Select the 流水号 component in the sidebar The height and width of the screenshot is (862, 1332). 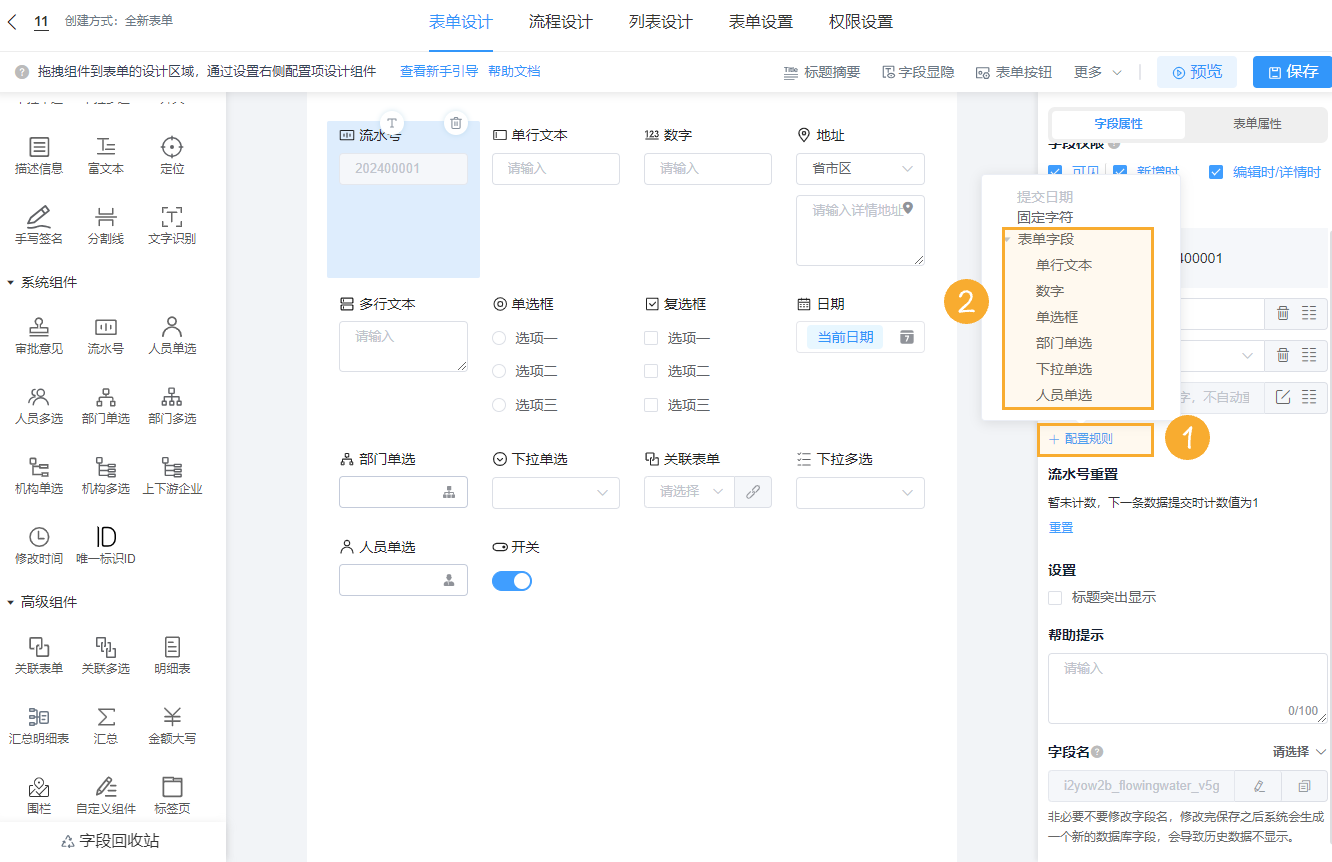tap(105, 335)
